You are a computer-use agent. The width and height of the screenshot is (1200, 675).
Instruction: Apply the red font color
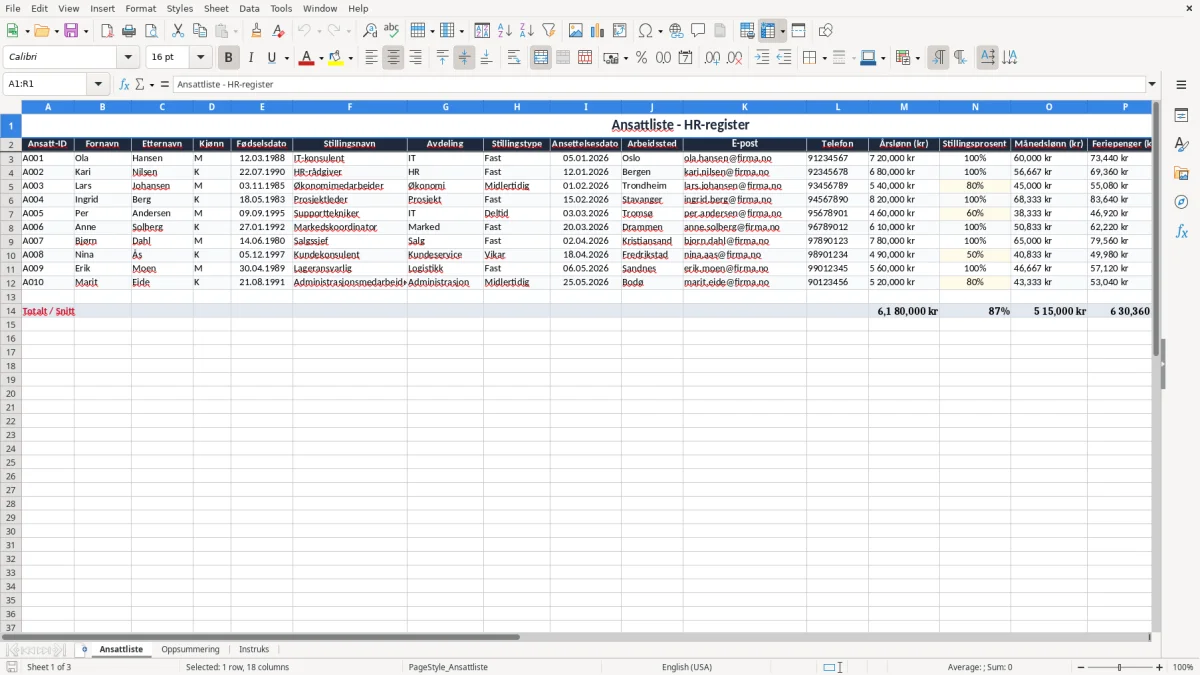[x=307, y=58]
